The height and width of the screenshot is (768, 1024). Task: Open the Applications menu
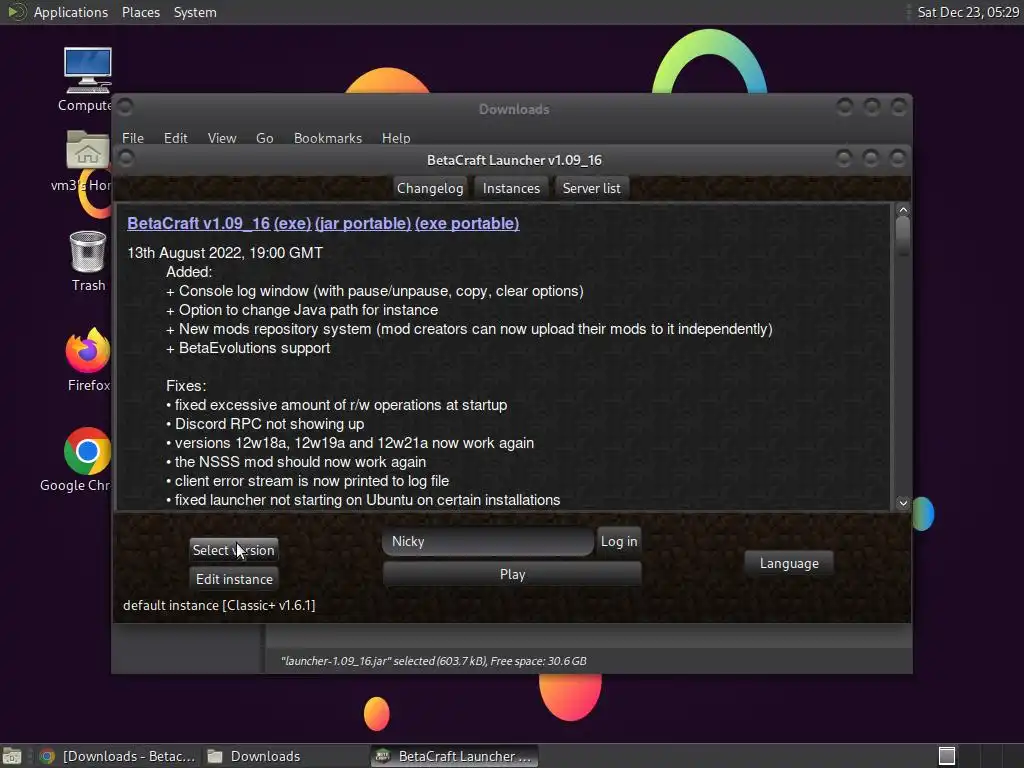pos(71,12)
